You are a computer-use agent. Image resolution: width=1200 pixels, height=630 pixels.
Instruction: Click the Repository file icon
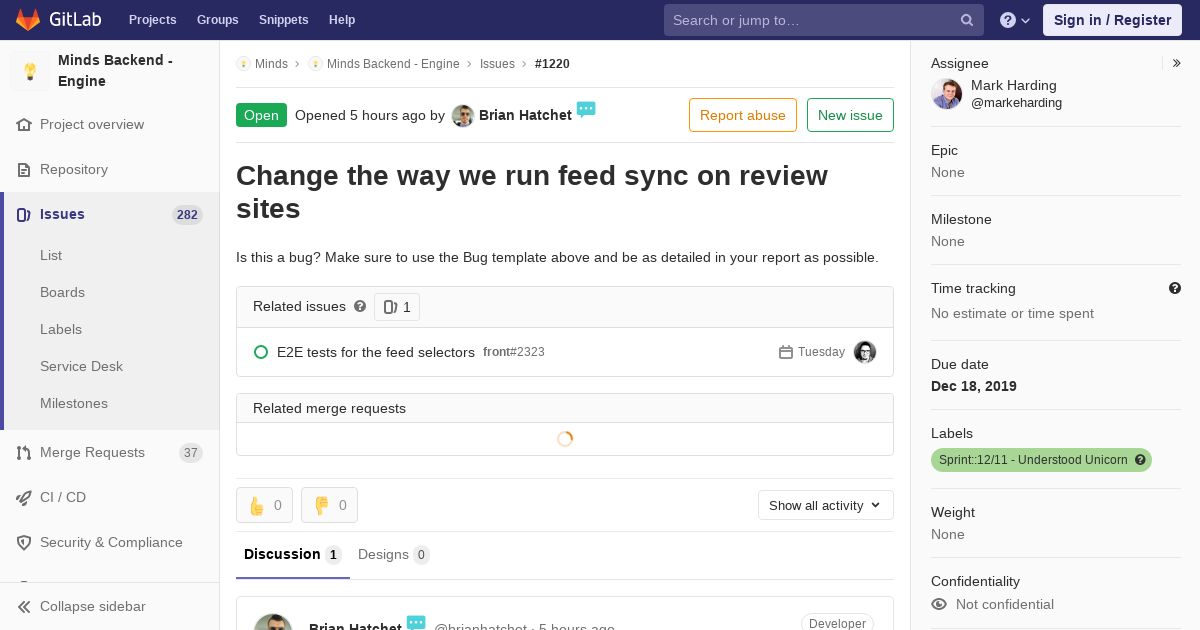point(24,170)
